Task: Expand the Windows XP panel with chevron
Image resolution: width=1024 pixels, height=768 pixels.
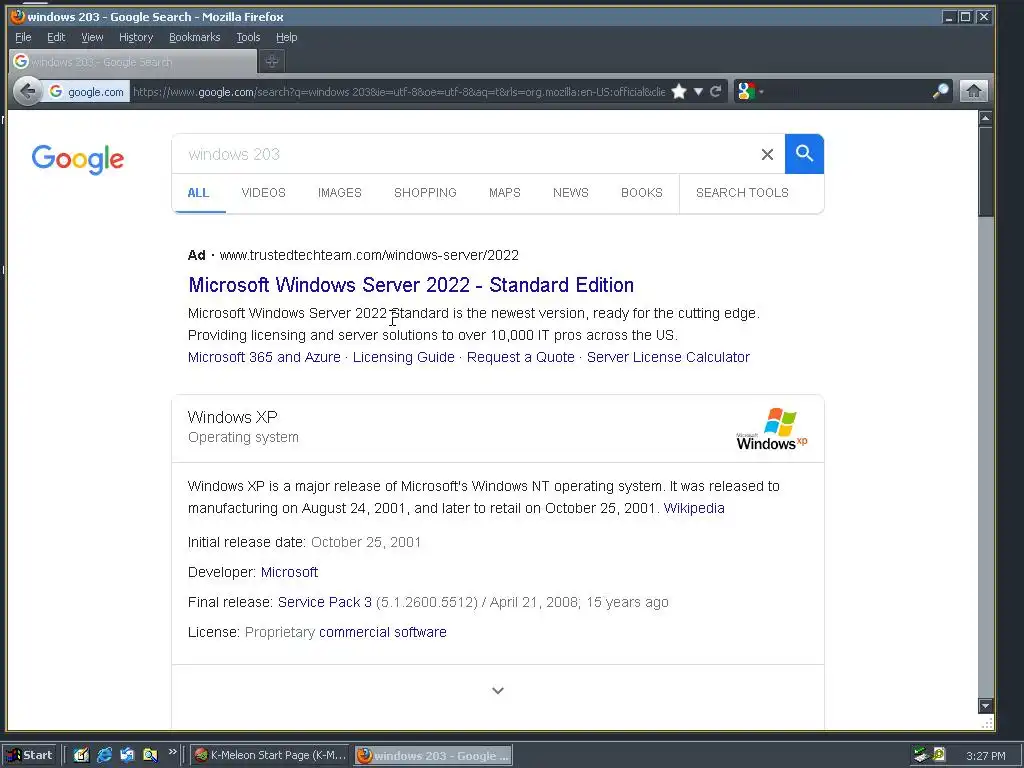Action: point(498,691)
